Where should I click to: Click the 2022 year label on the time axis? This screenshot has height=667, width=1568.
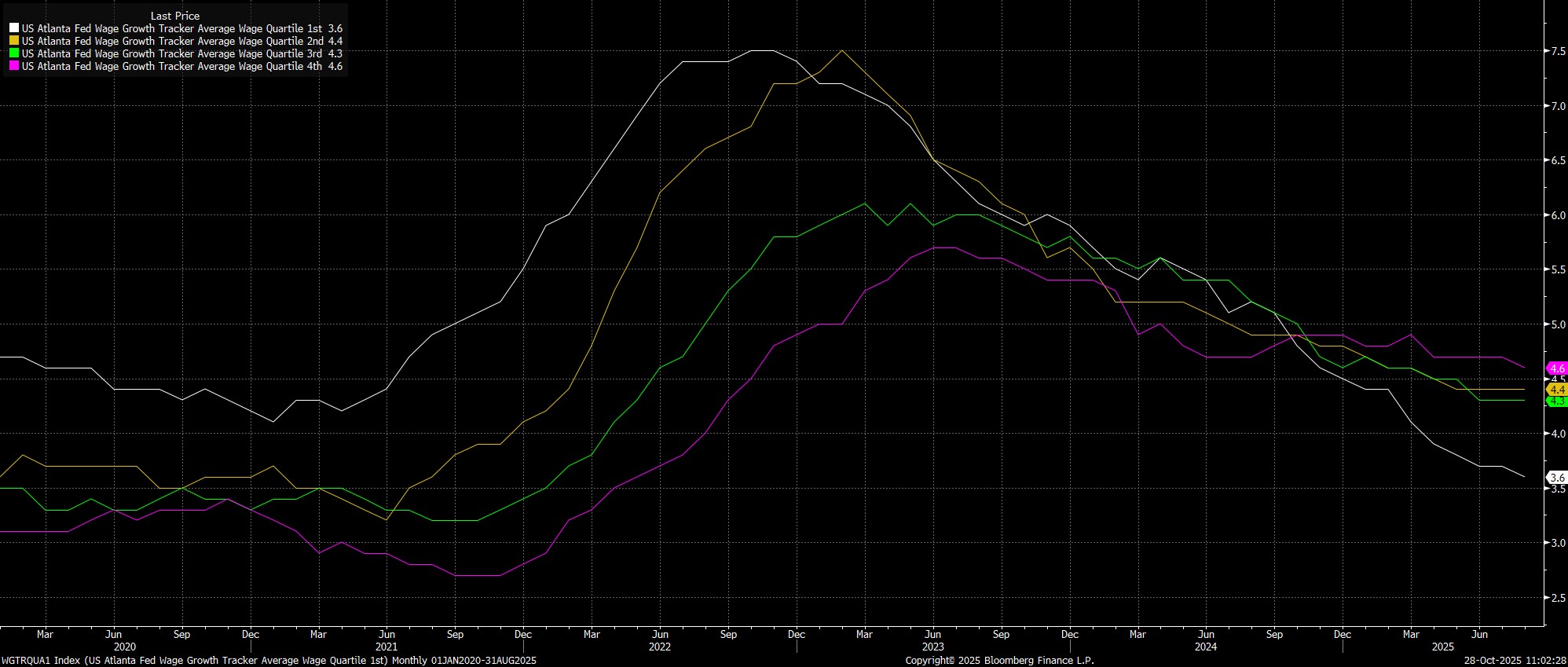(660, 647)
